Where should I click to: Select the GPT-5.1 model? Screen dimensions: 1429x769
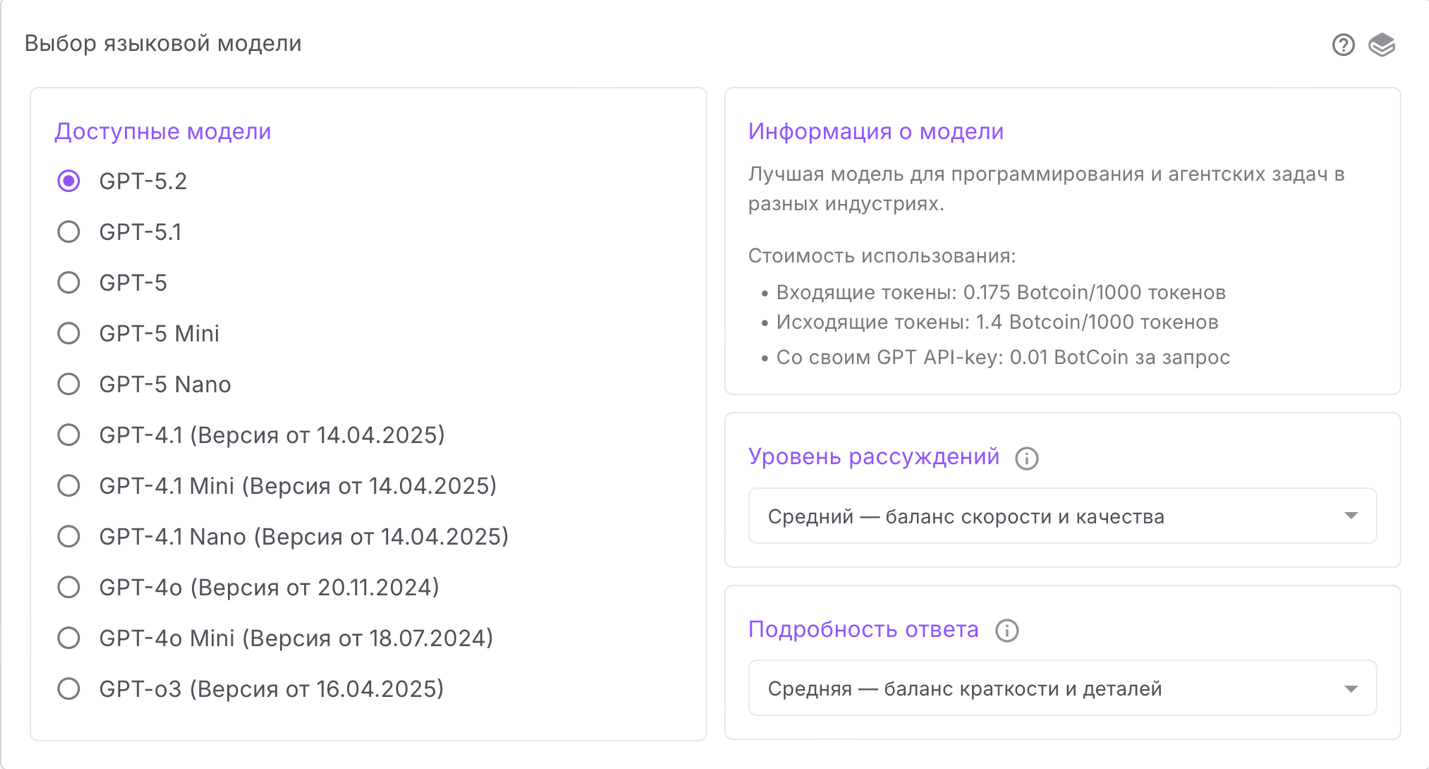coord(68,231)
